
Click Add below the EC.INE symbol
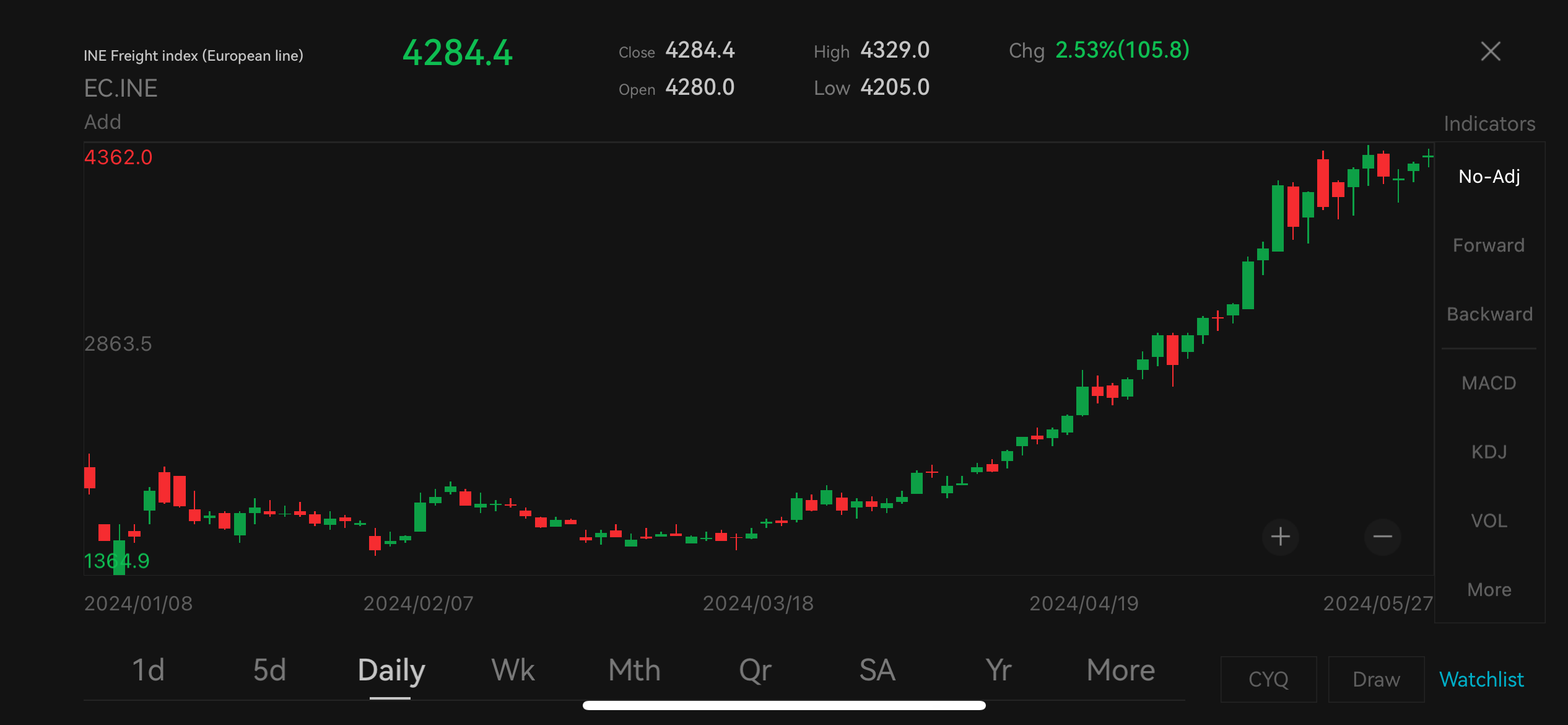pyautogui.click(x=103, y=122)
